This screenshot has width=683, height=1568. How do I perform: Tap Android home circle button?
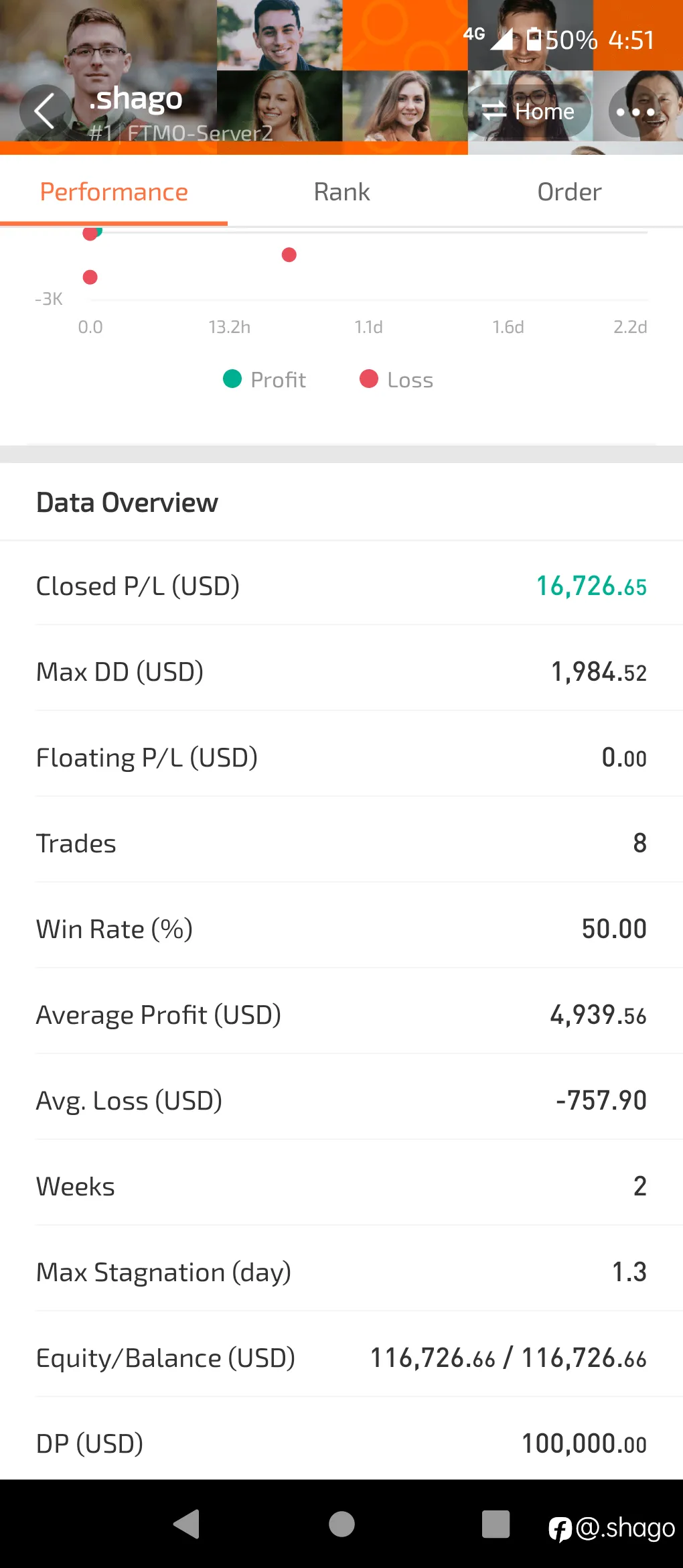coord(341,1524)
